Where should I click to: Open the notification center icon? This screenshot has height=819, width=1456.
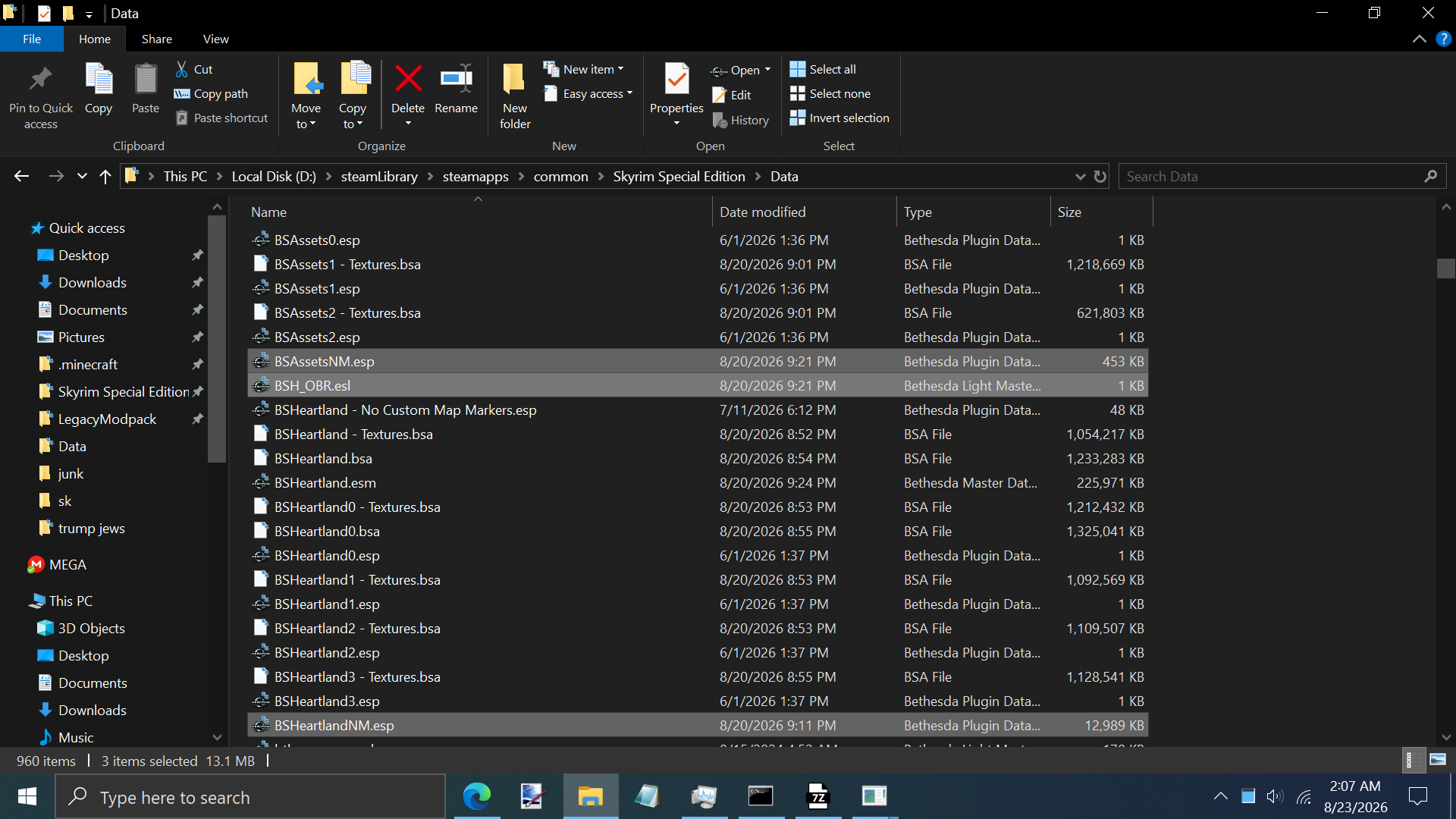coord(1418,796)
